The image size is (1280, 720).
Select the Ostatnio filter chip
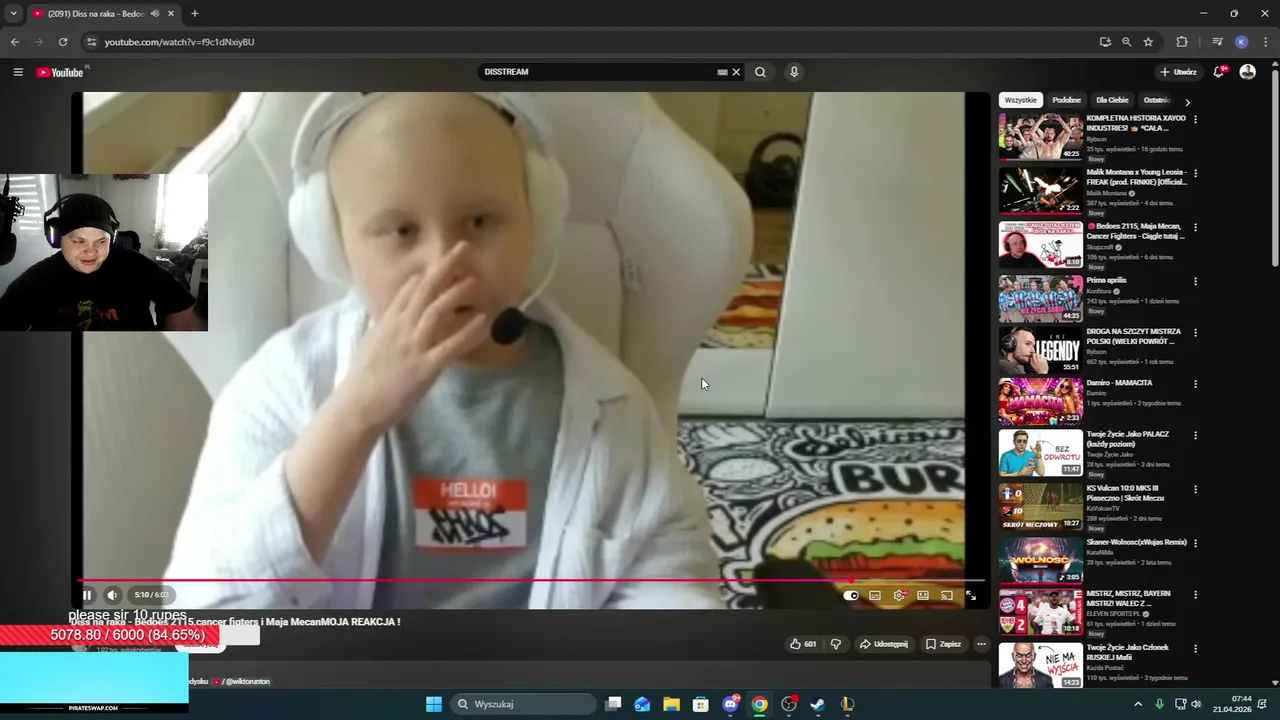(1157, 100)
